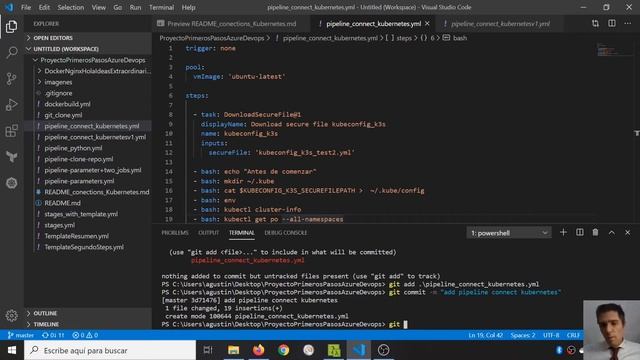
Task: Click the synchronize changes status item
Action: point(53,335)
